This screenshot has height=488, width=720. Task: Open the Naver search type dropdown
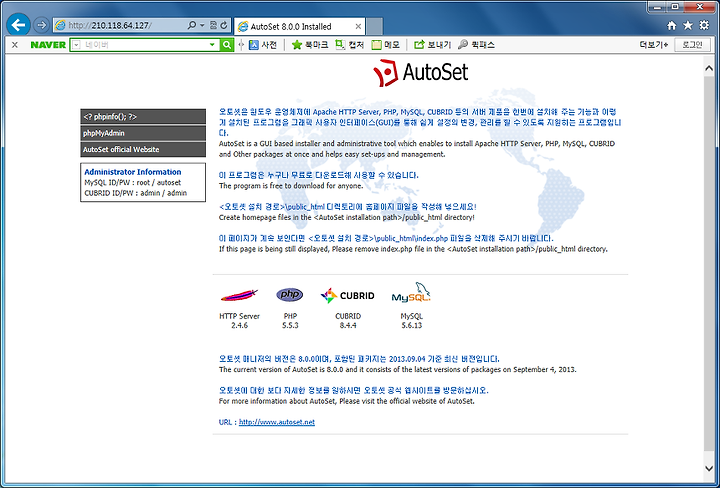click(76, 45)
